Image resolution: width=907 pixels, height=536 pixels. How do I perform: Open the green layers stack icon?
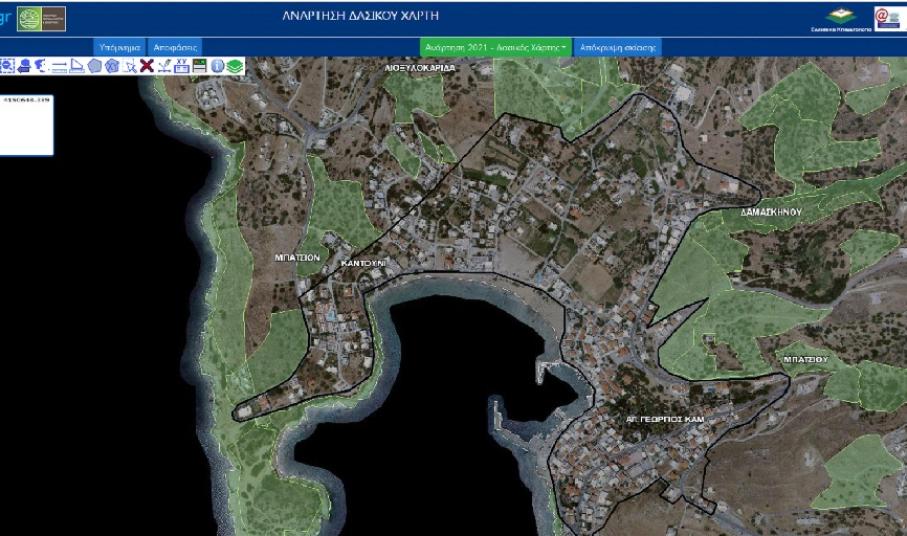235,65
